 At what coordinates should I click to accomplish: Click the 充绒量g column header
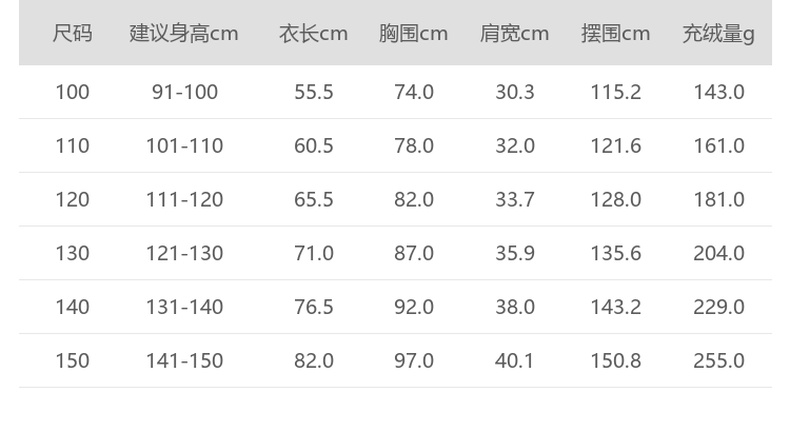tap(718, 33)
